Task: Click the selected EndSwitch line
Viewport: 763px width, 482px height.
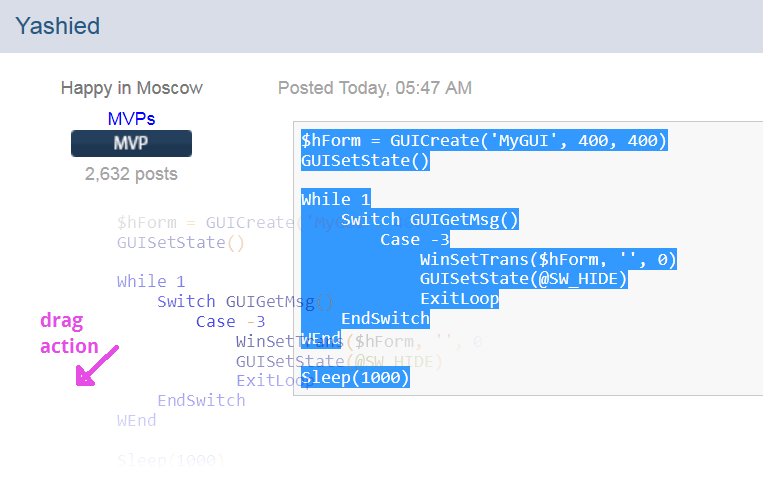Action: click(x=385, y=319)
